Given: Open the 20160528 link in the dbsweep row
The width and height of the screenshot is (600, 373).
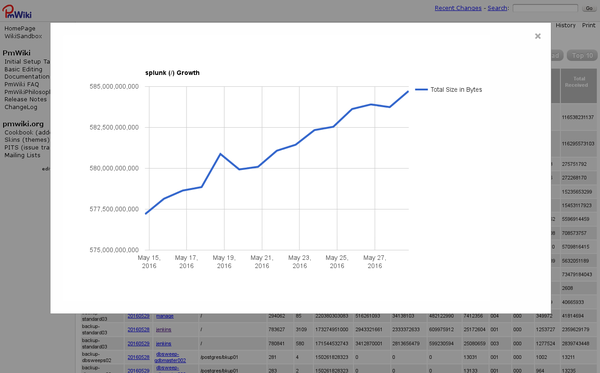Looking at the screenshot, I should point(139,357).
